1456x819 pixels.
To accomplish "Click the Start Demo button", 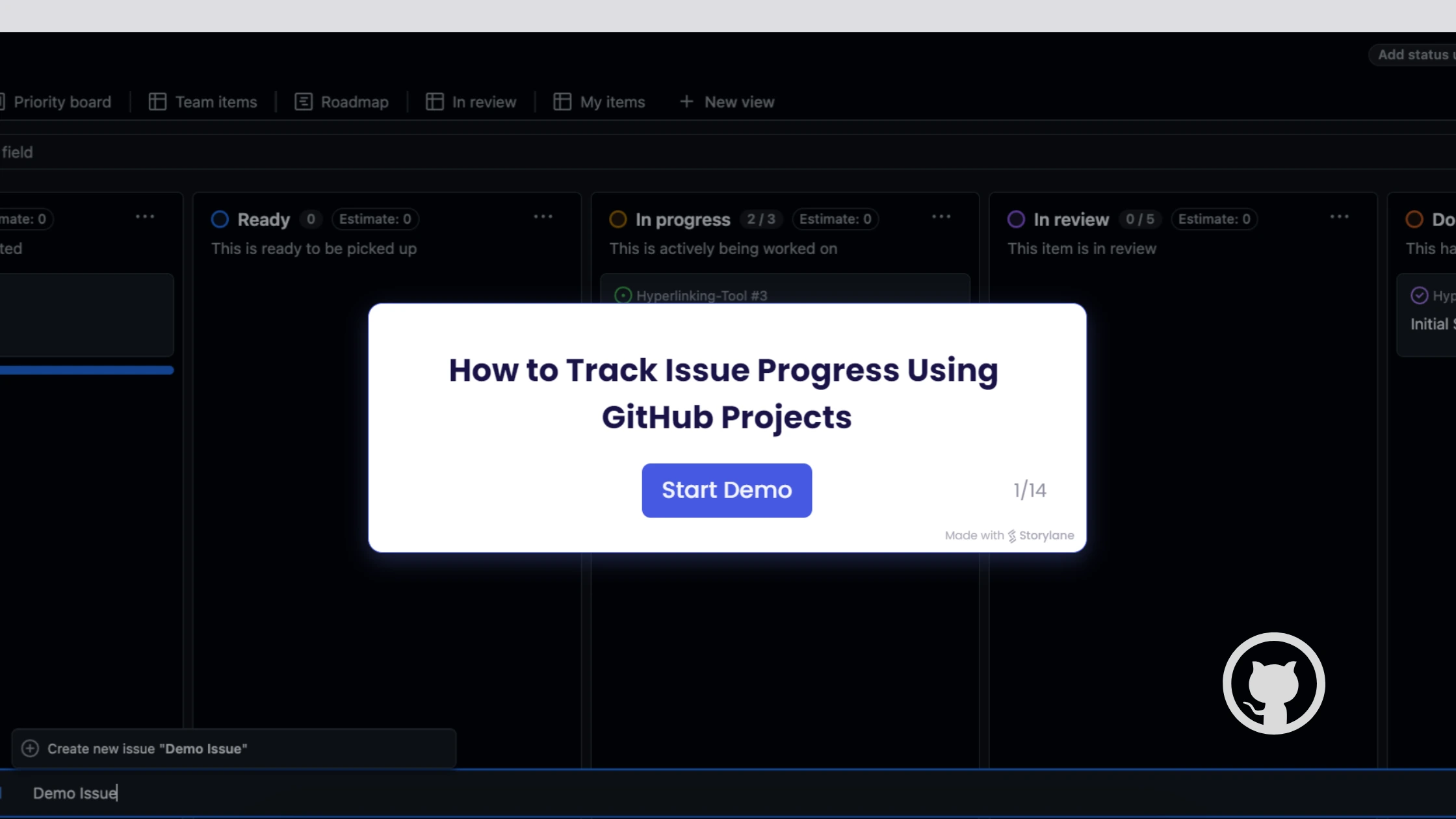I will tap(726, 490).
